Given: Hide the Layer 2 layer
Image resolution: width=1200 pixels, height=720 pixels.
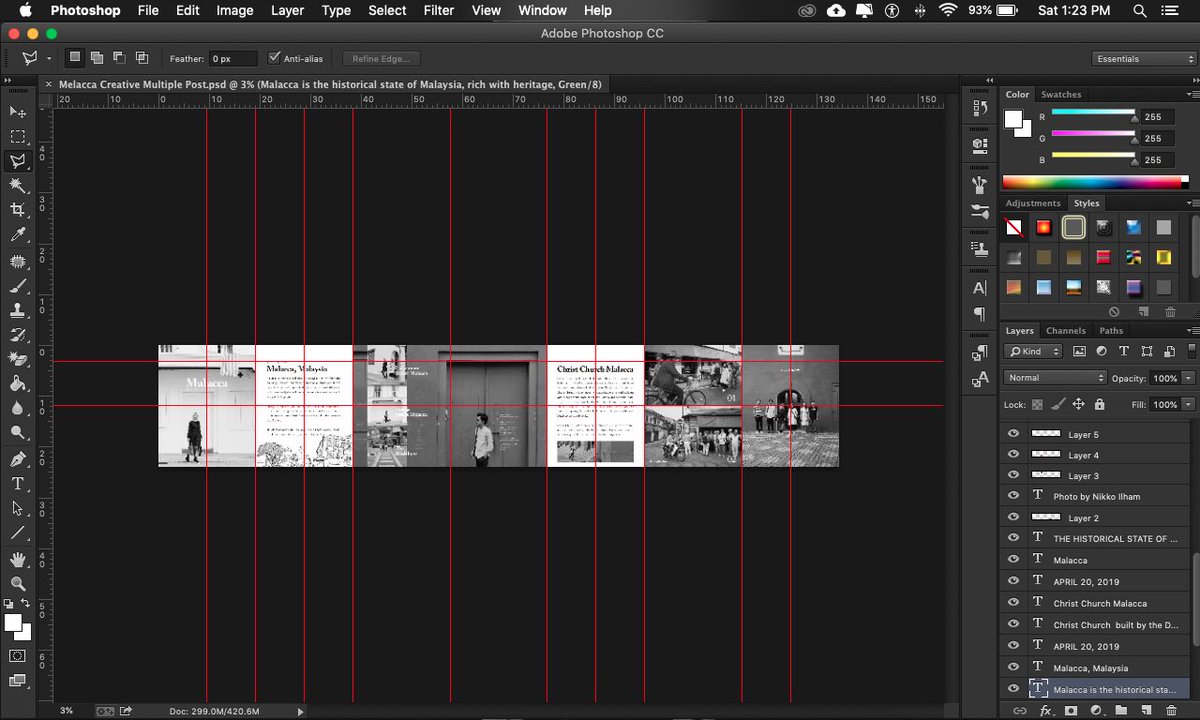Looking at the screenshot, I should (x=1014, y=517).
